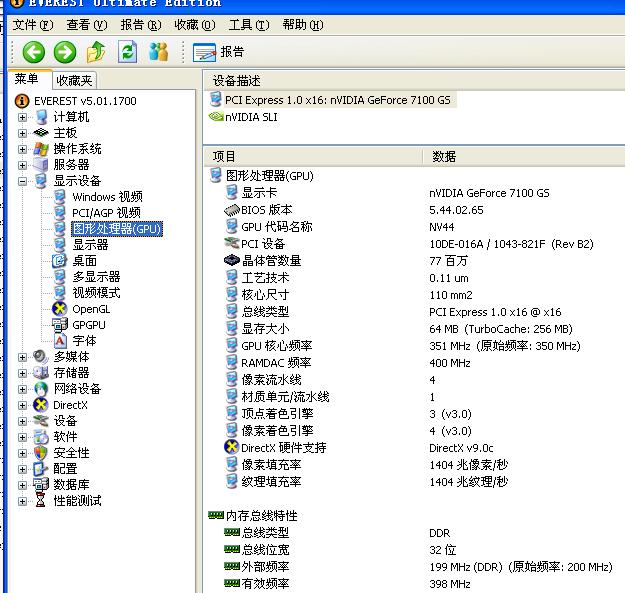The width and height of the screenshot is (625, 593).
Task: Select the OpenGL icon in the tree
Action: [x=59, y=309]
